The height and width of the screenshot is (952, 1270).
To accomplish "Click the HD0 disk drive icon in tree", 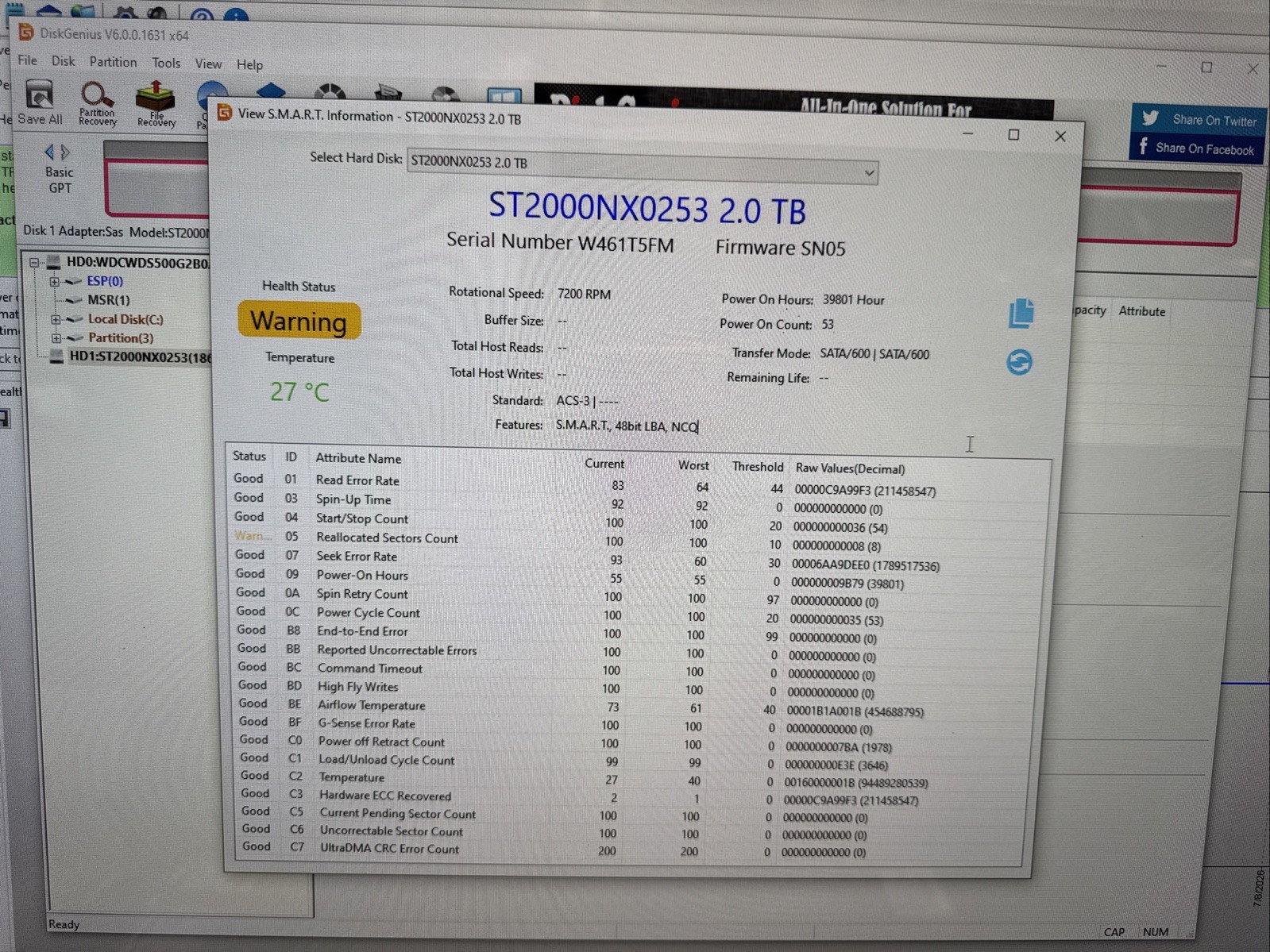I will pyautogui.click(x=53, y=262).
